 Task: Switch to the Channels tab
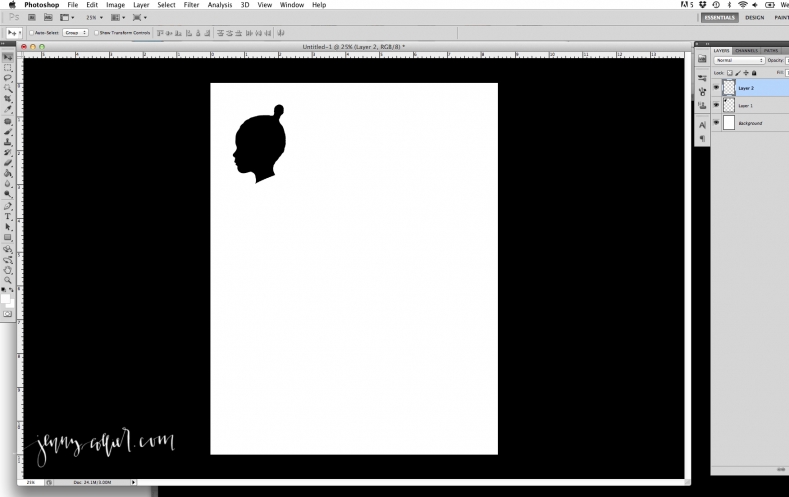click(x=746, y=50)
